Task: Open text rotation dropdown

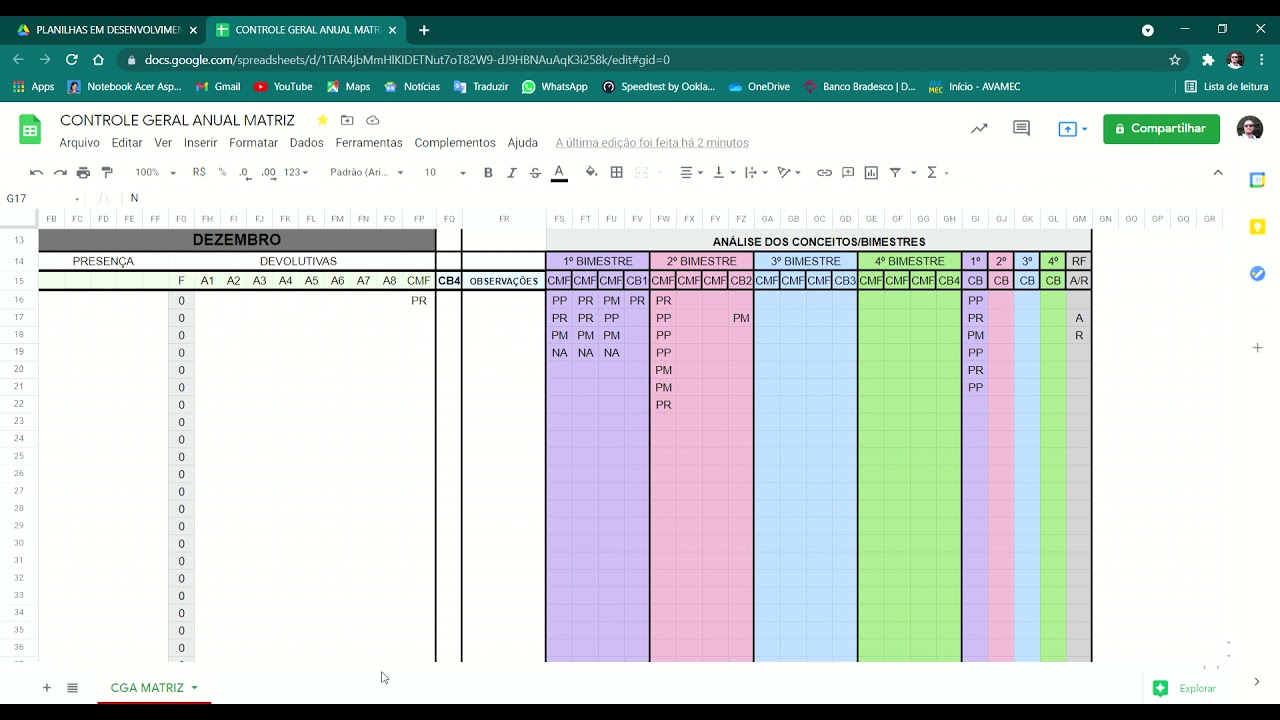Action: (789, 173)
